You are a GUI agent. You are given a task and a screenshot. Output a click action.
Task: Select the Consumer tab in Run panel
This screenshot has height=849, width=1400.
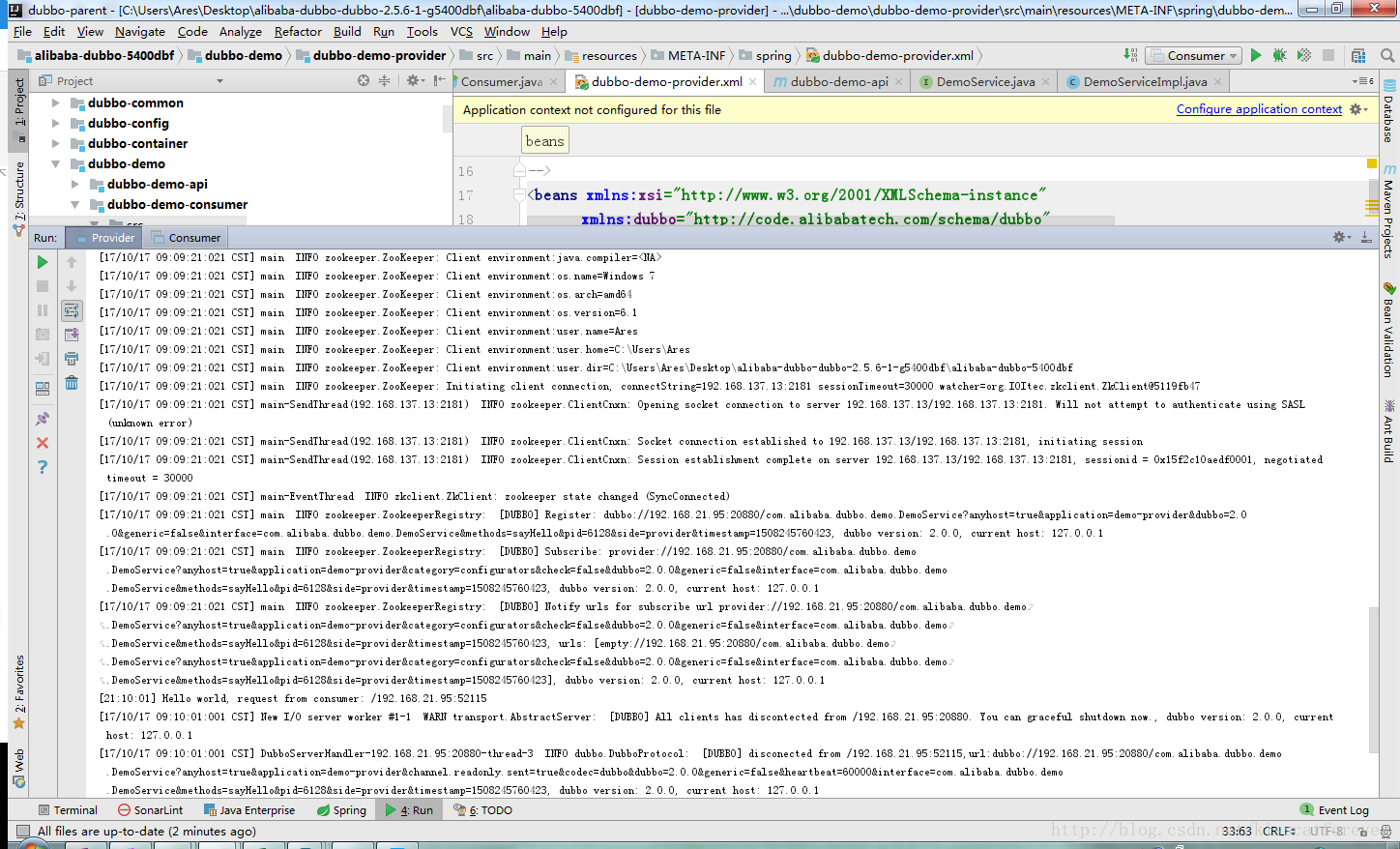pyautogui.click(x=187, y=237)
